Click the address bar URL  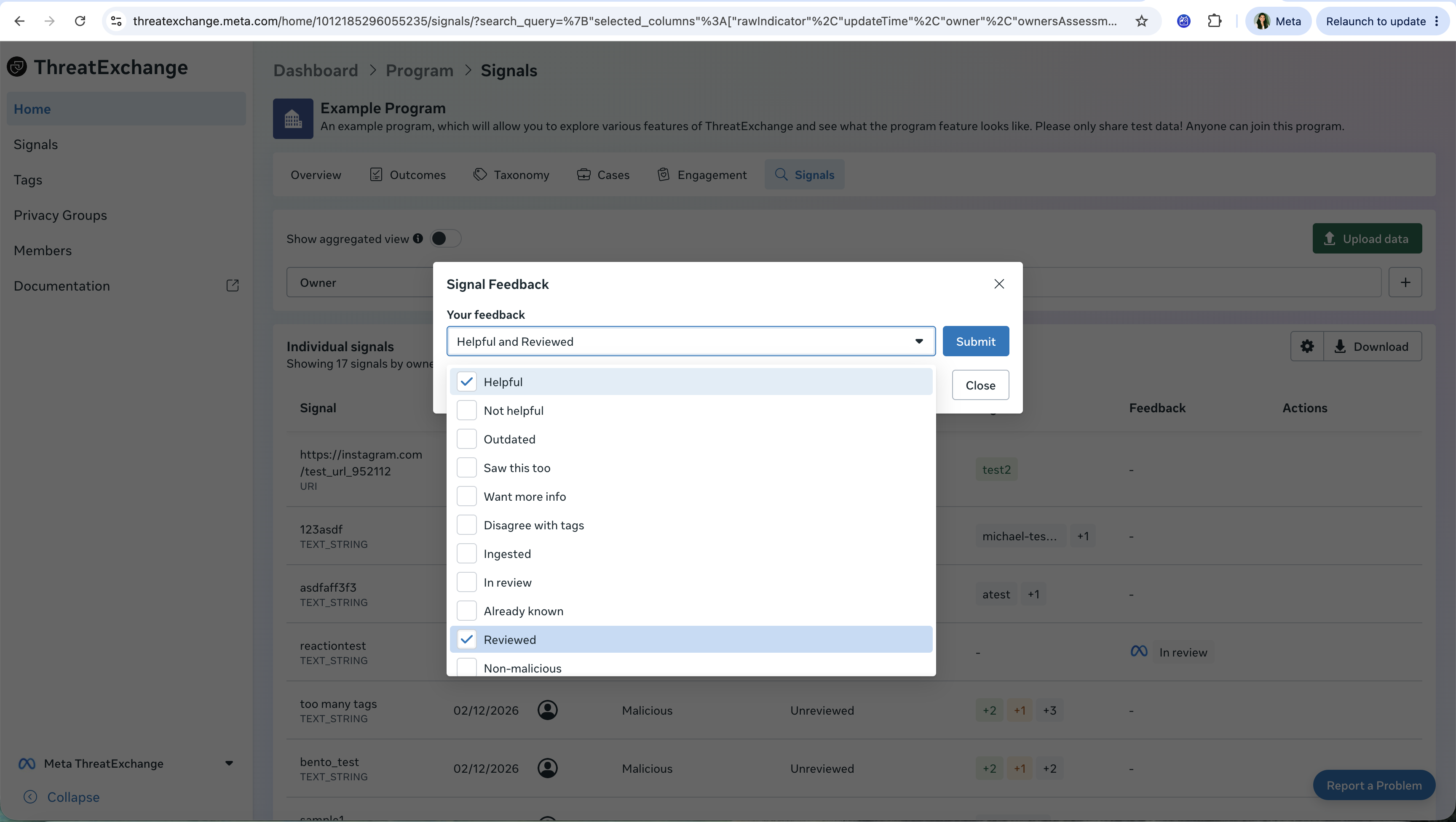(x=624, y=21)
